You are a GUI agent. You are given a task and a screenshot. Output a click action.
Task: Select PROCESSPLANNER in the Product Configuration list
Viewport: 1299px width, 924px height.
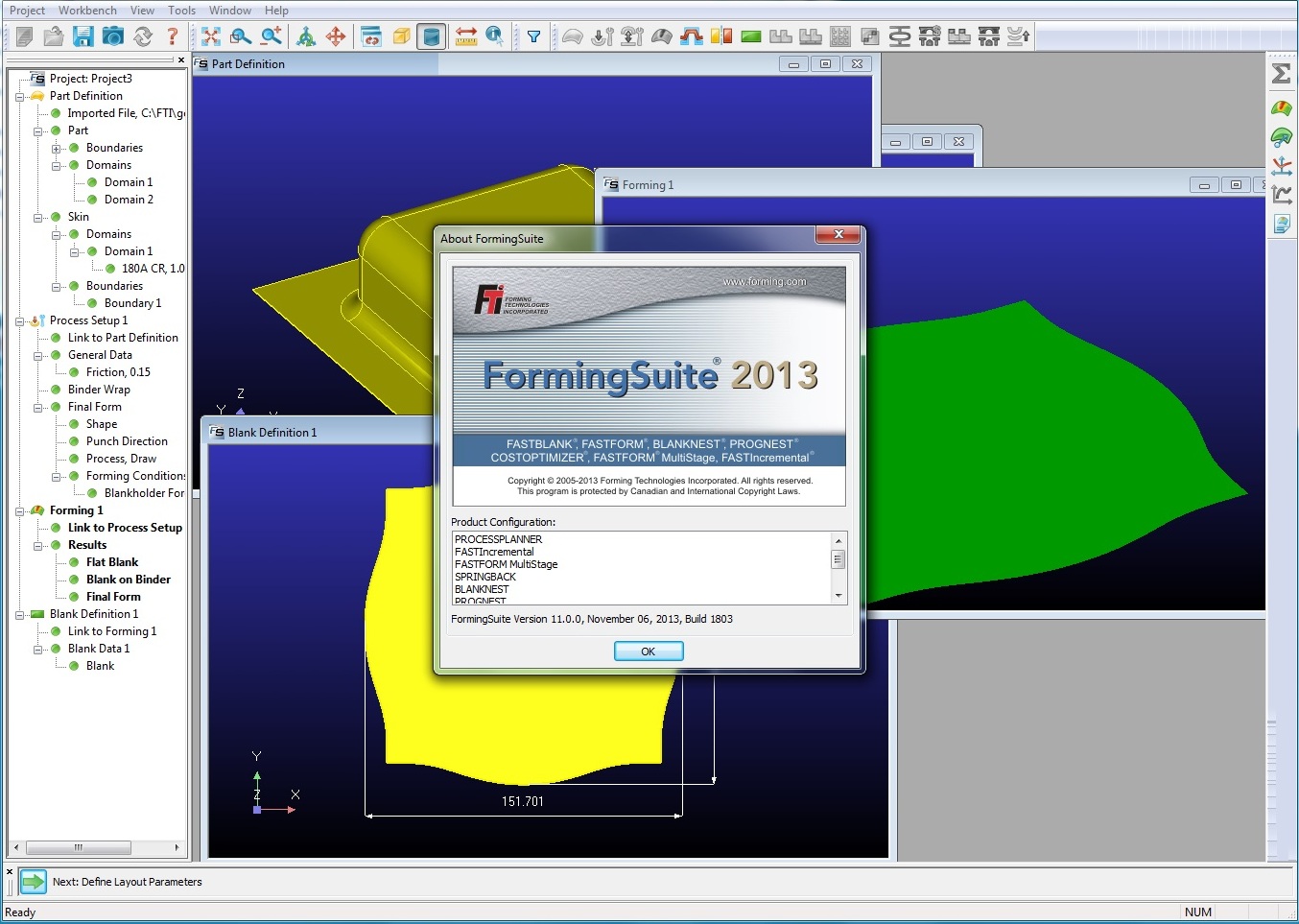tap(498, 539)
